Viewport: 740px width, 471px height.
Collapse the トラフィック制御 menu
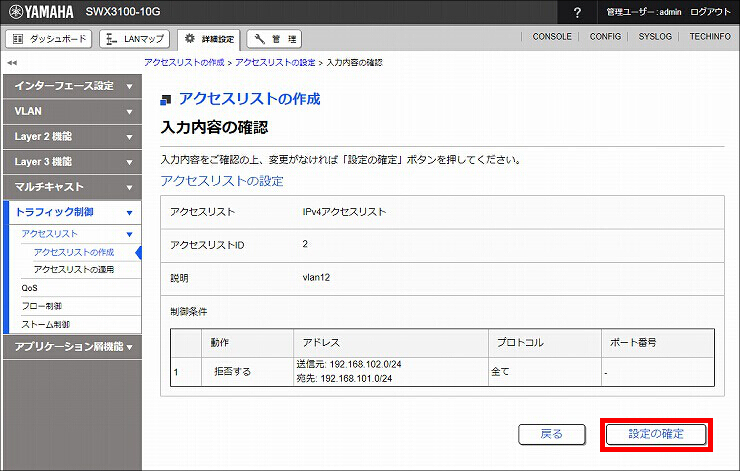(75, 212)
